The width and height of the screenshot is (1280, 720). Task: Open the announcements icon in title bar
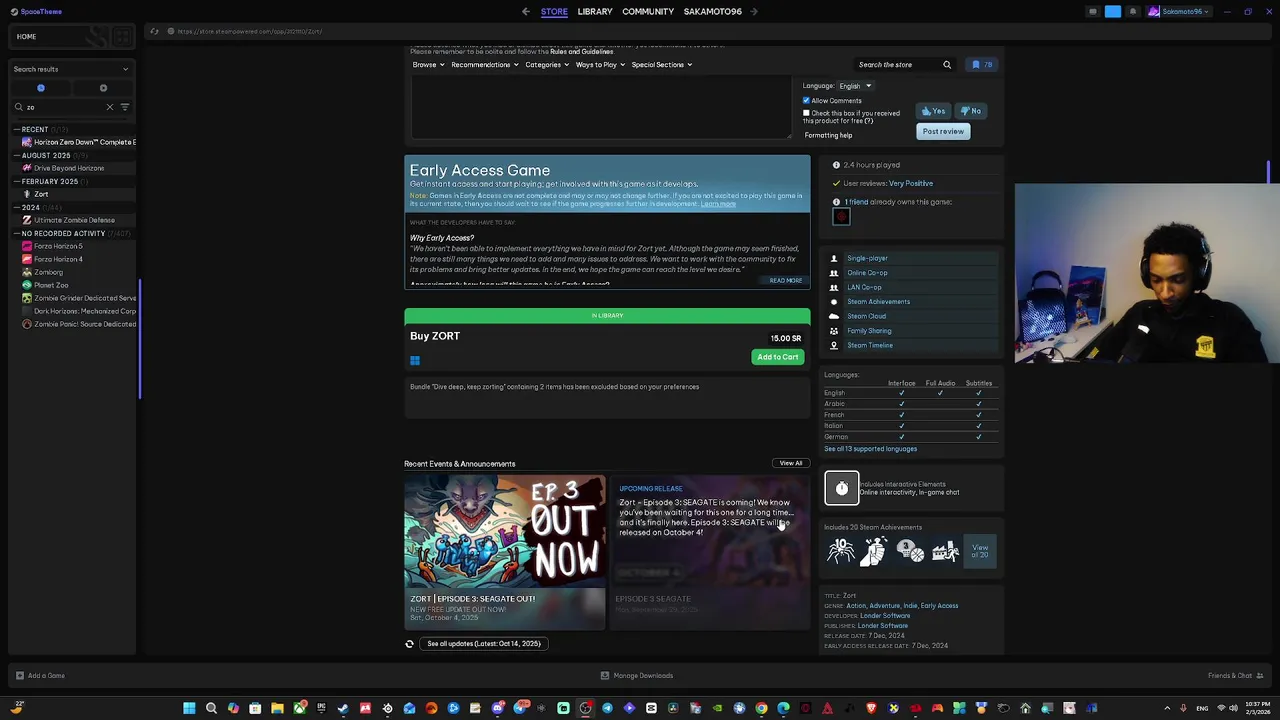[1093, 12]
